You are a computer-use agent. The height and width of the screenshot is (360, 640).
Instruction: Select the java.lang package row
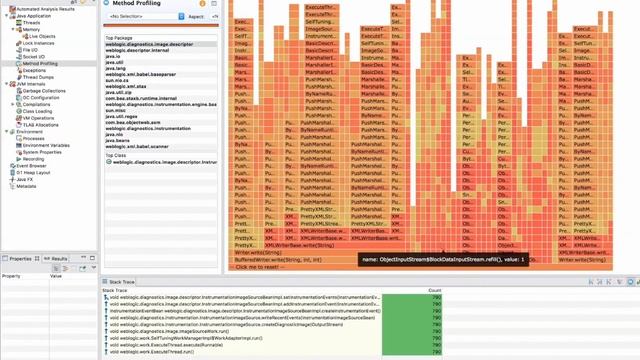(161, 69)
